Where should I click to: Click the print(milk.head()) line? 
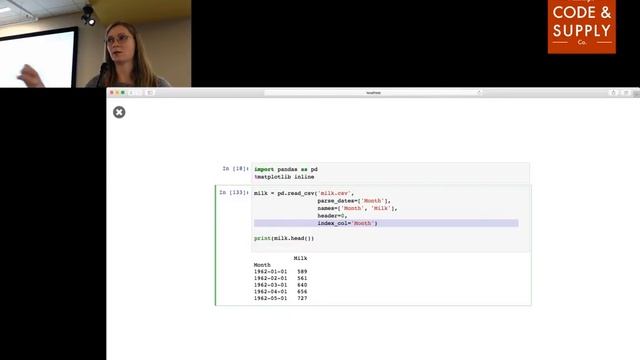pos(284,238)
